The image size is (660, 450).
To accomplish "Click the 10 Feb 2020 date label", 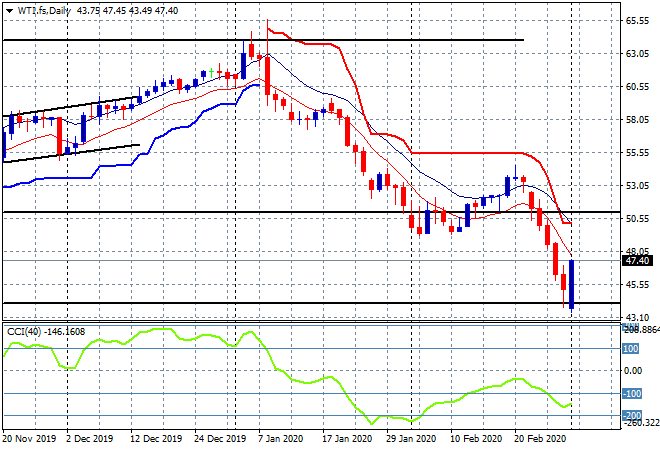I will coord(476,439).
